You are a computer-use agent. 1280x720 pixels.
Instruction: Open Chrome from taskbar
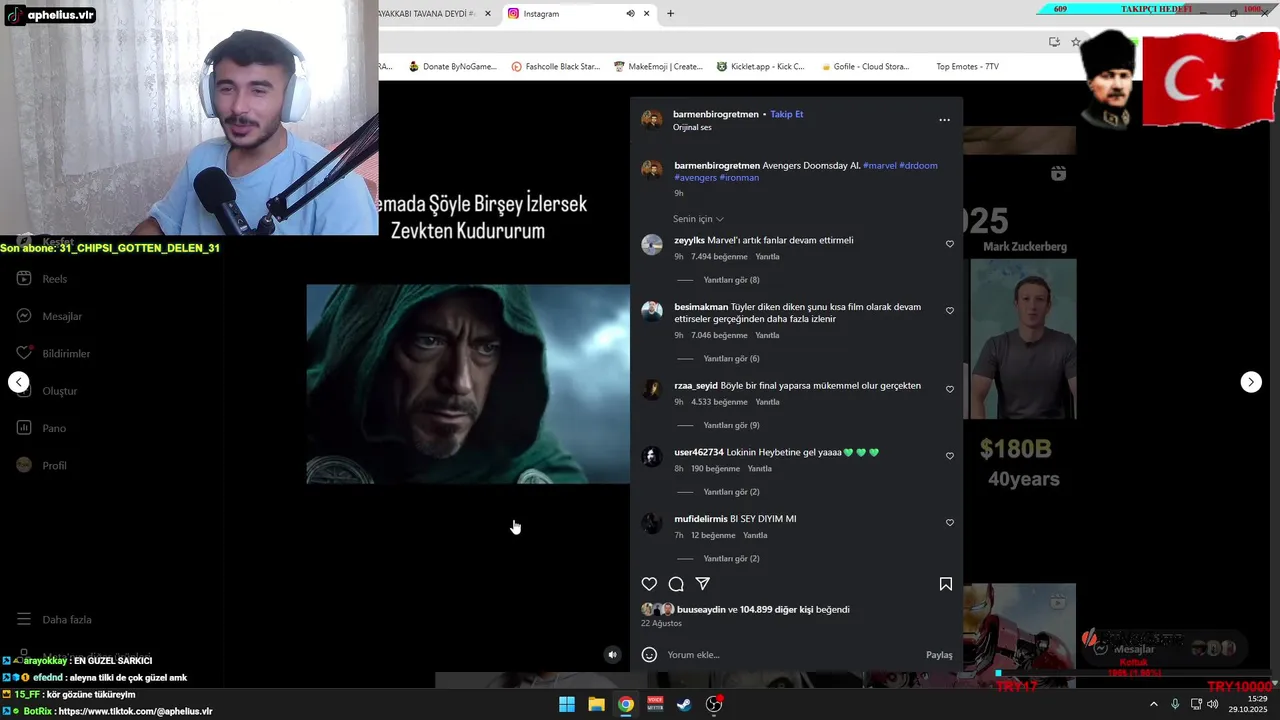pos(625,704)
